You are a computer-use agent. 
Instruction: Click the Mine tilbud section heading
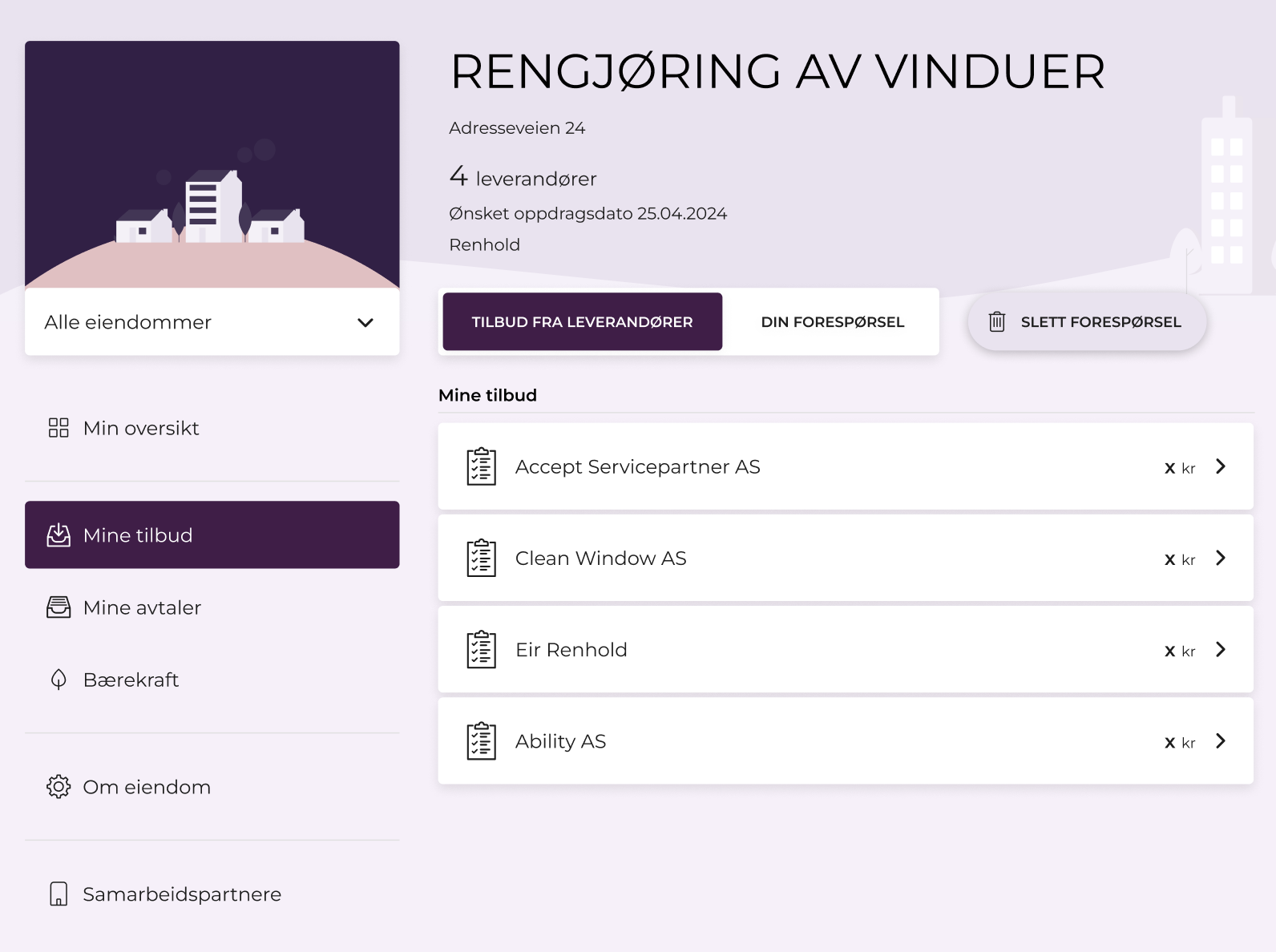click(x=487, y=395)
